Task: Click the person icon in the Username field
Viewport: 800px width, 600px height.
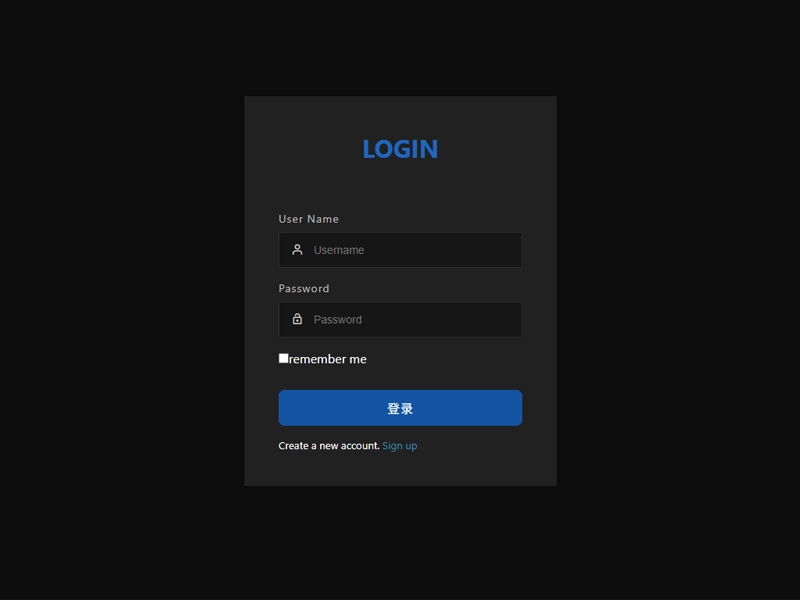Action: (x=297, y=250)
